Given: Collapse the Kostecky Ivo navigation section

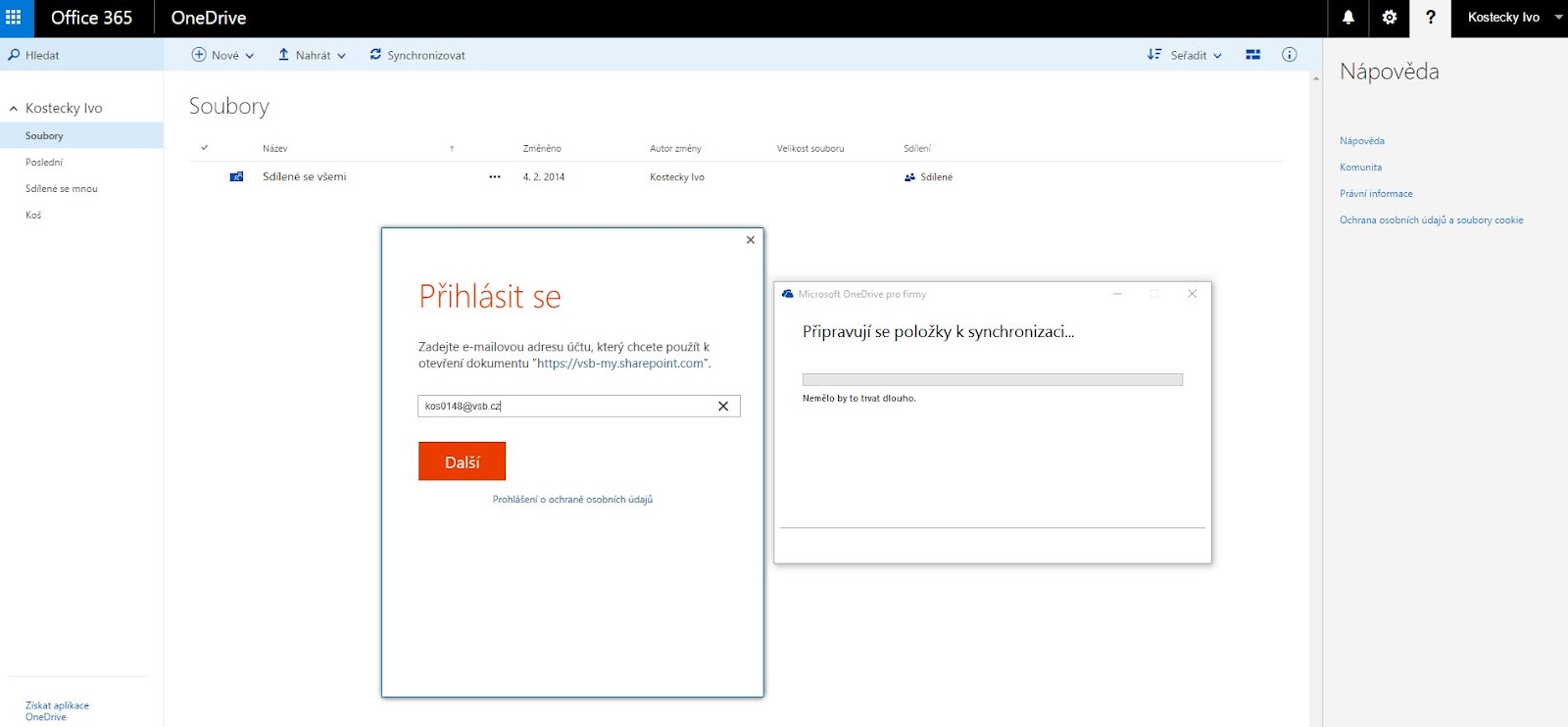Looking at the screenshot, I should point(14,109).
